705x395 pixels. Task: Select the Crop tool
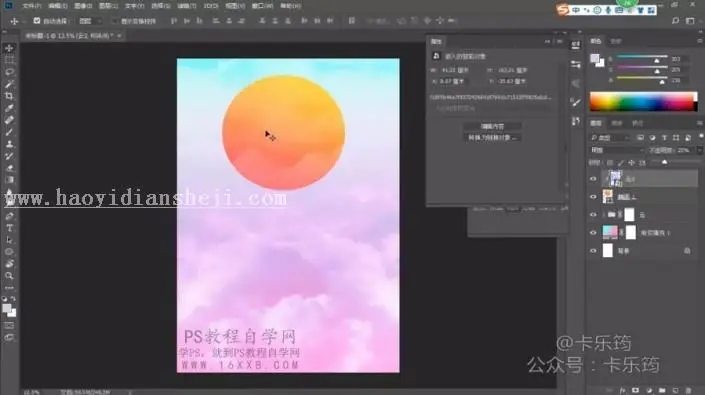tap(9, 96)
